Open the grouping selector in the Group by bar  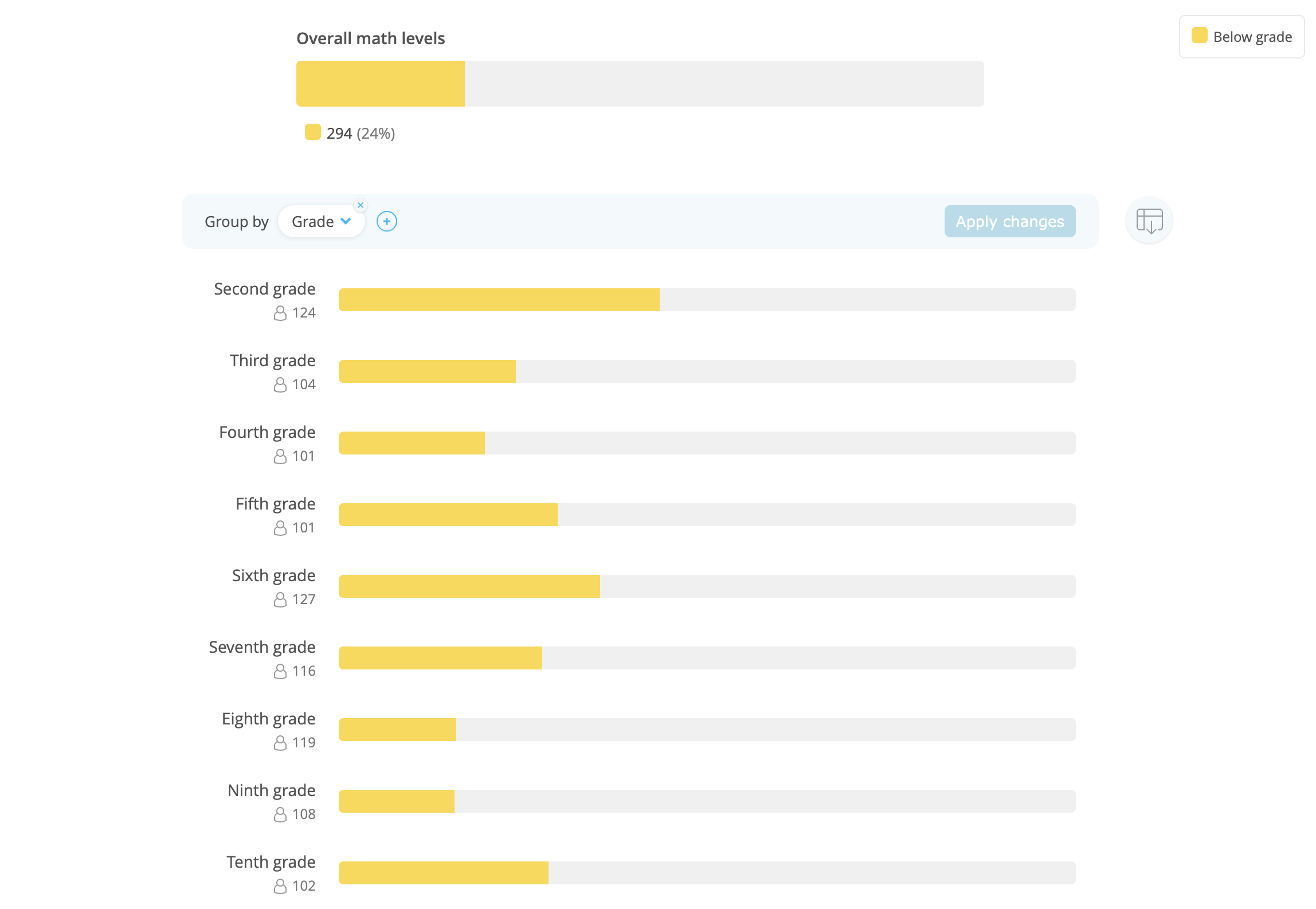tap(322, 221)
